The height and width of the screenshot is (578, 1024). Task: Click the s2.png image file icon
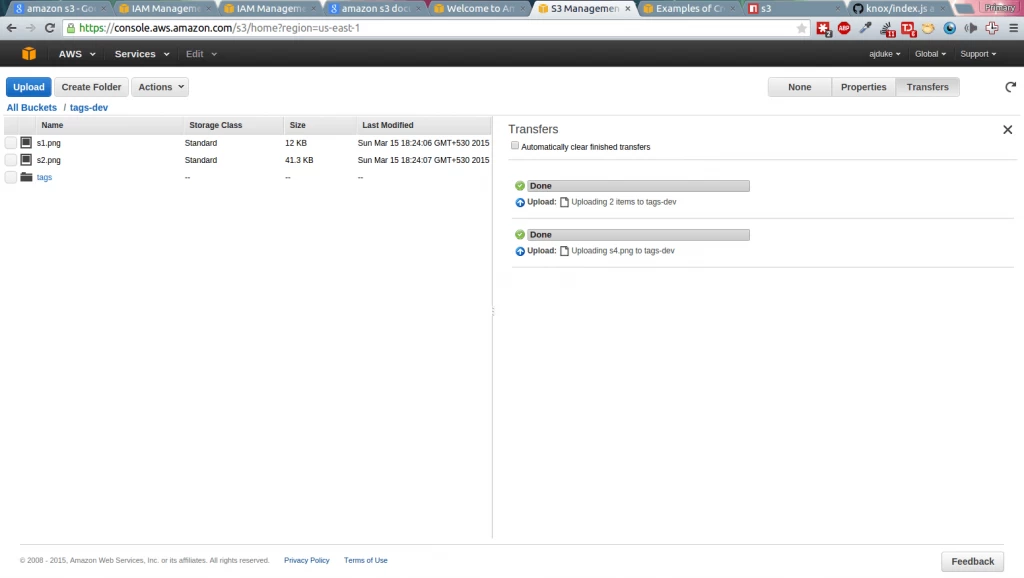(x=26, y=159)
